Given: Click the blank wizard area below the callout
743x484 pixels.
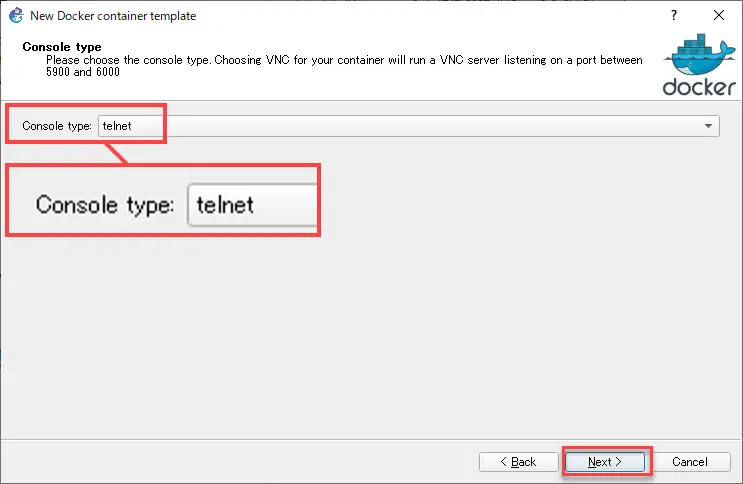Looking at the screenshot, I should click(370, 337).
